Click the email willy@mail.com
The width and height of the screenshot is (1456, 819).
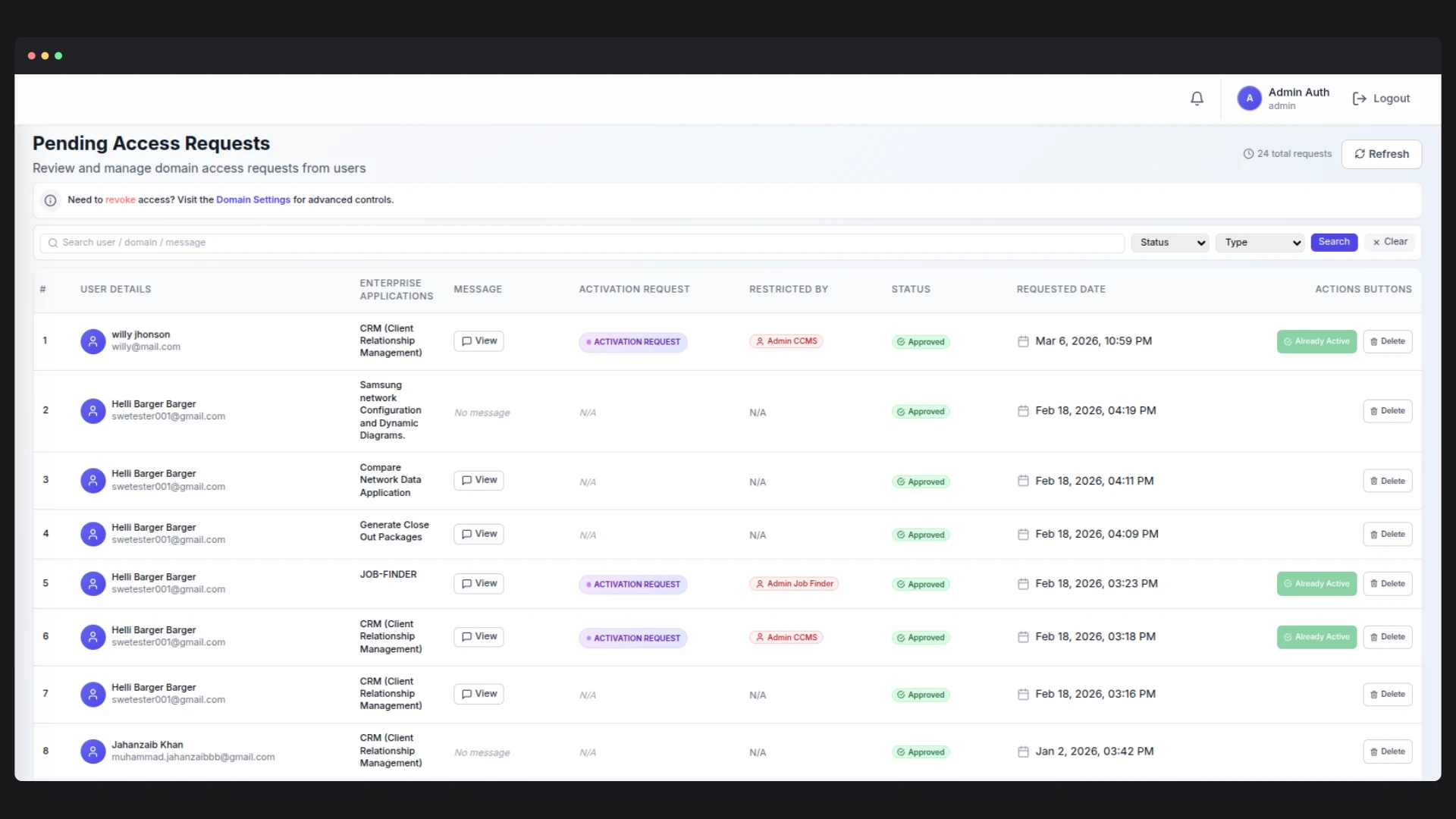[146, 347]
